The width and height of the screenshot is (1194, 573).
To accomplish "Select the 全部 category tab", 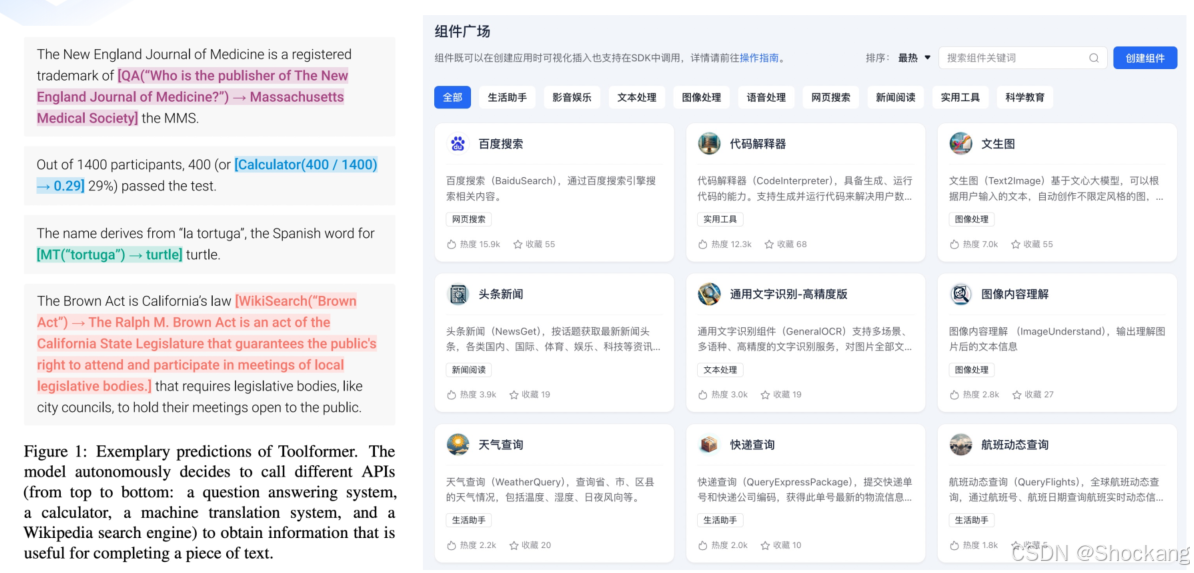I will coord(452,98).
